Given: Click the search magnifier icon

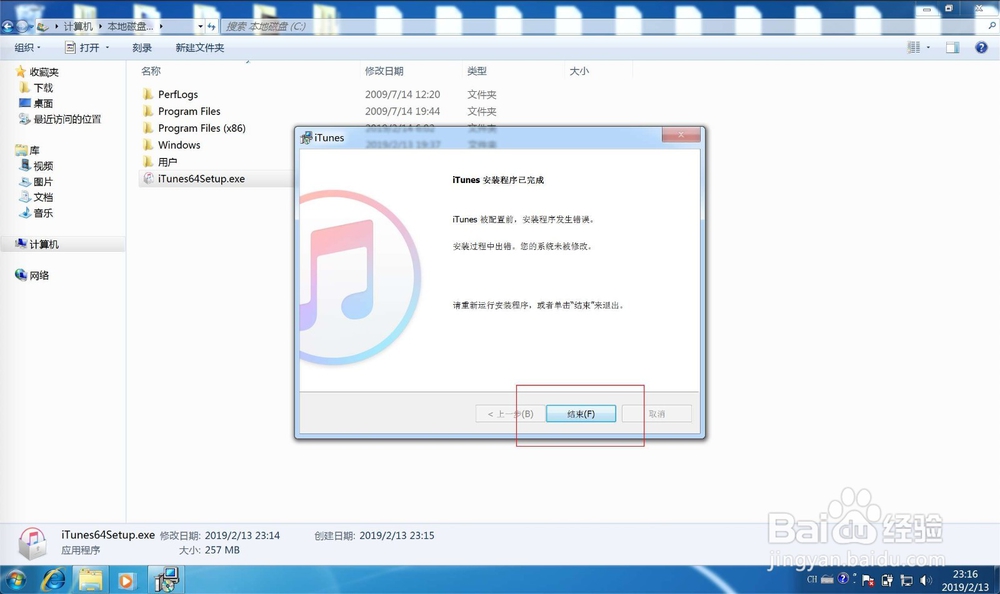Looking at the screenshot, I should click(x=991, y=26).
